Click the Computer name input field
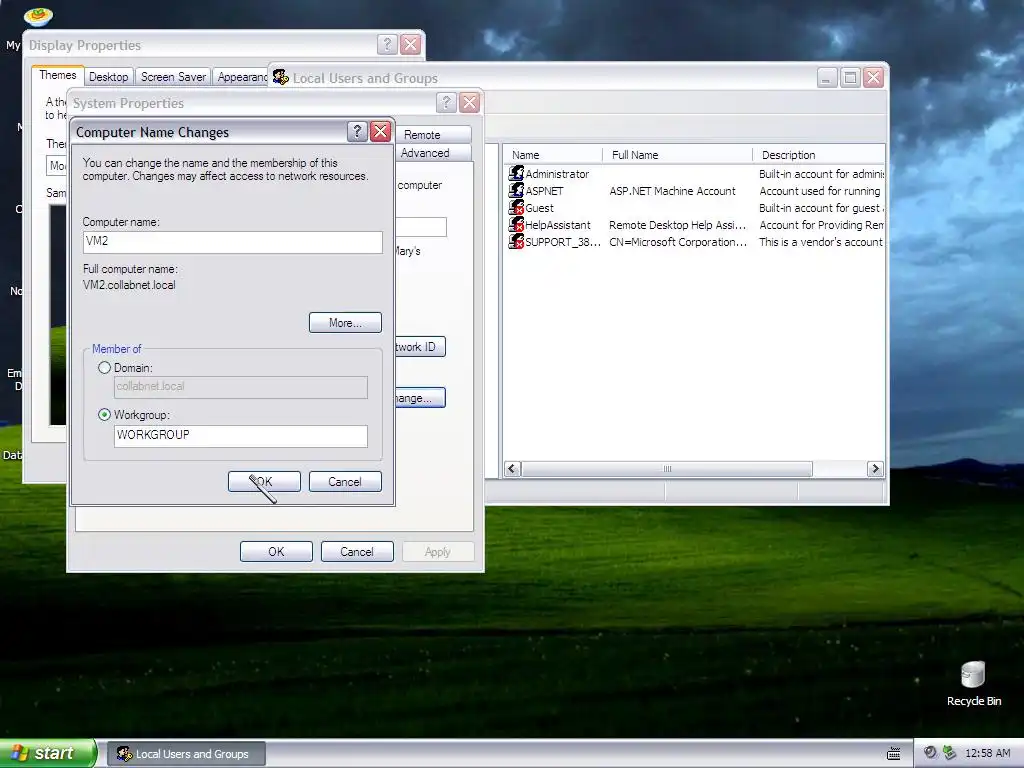 tap(232, 242)
